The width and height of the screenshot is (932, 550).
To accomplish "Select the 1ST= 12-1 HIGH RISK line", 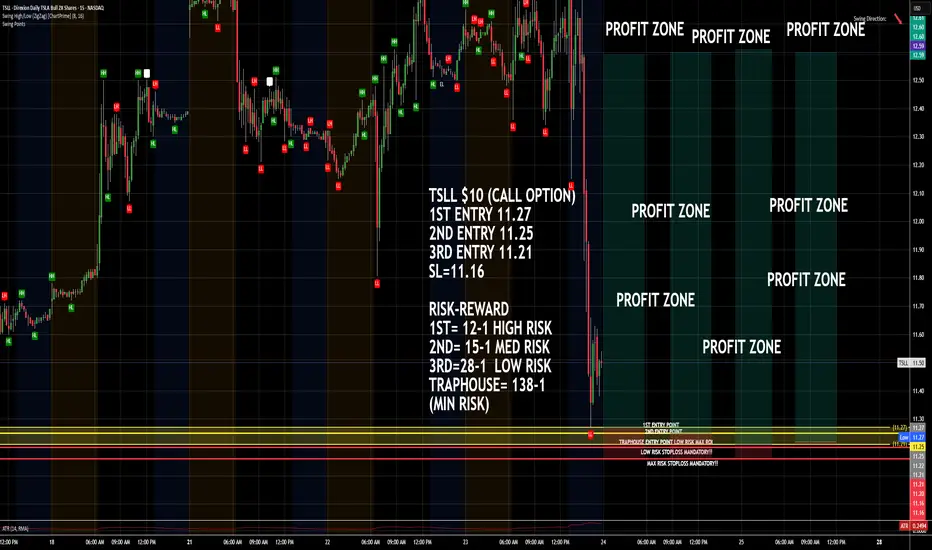I will (490, 328).
